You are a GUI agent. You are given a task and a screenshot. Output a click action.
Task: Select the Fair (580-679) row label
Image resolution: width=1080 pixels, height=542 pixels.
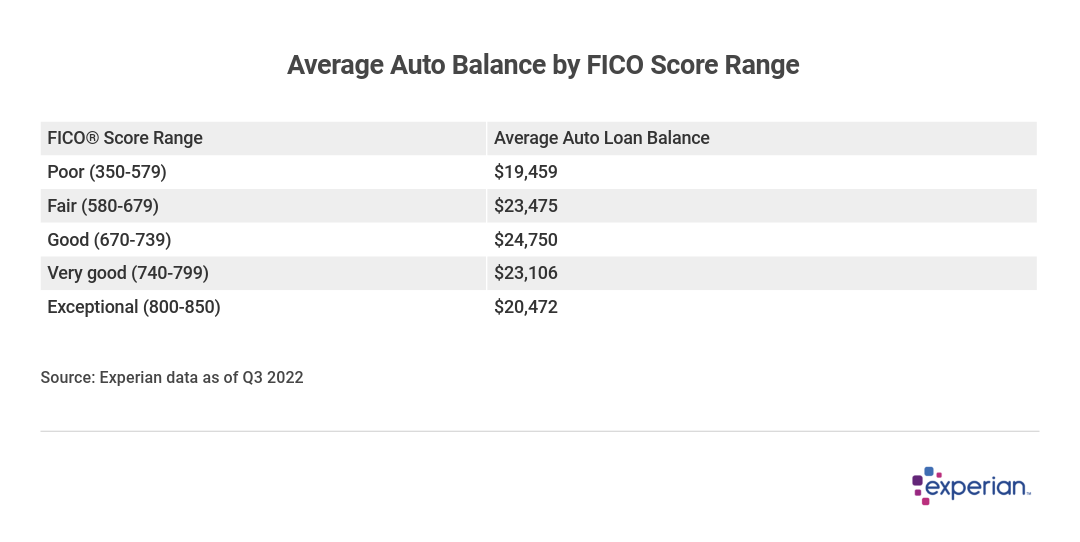(x=103, y=206)
